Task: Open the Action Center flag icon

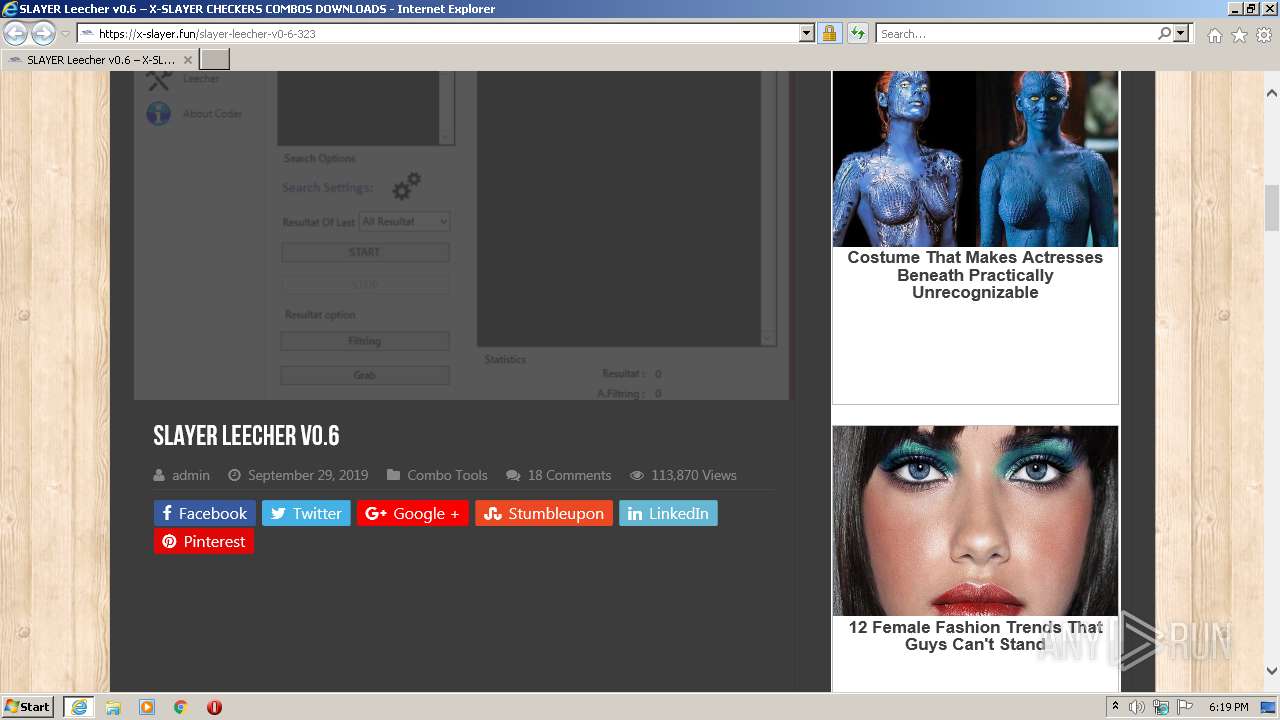Action: pyautogui.click(x=1185, y=707)
